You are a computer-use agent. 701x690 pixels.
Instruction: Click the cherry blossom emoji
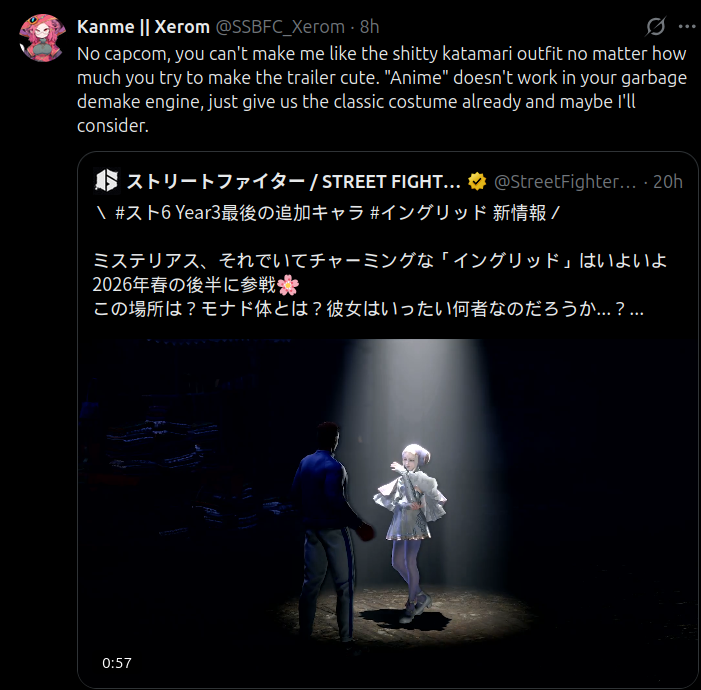coord(288,285)
